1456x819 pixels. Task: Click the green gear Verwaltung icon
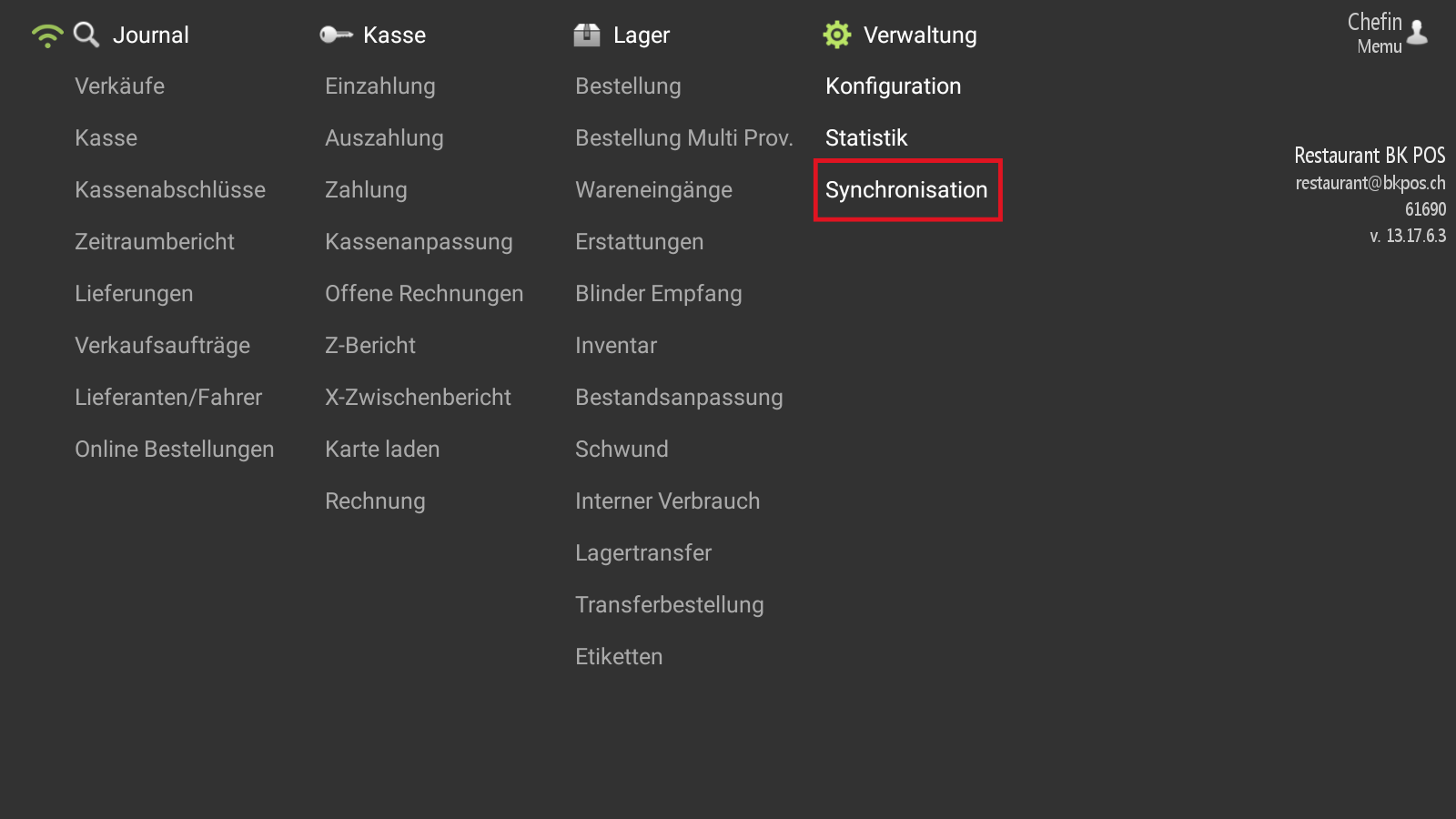pos(837,35)
